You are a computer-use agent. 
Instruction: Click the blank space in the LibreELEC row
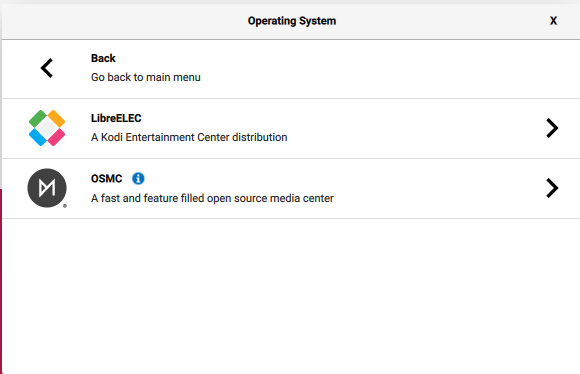tap(414, 128)
